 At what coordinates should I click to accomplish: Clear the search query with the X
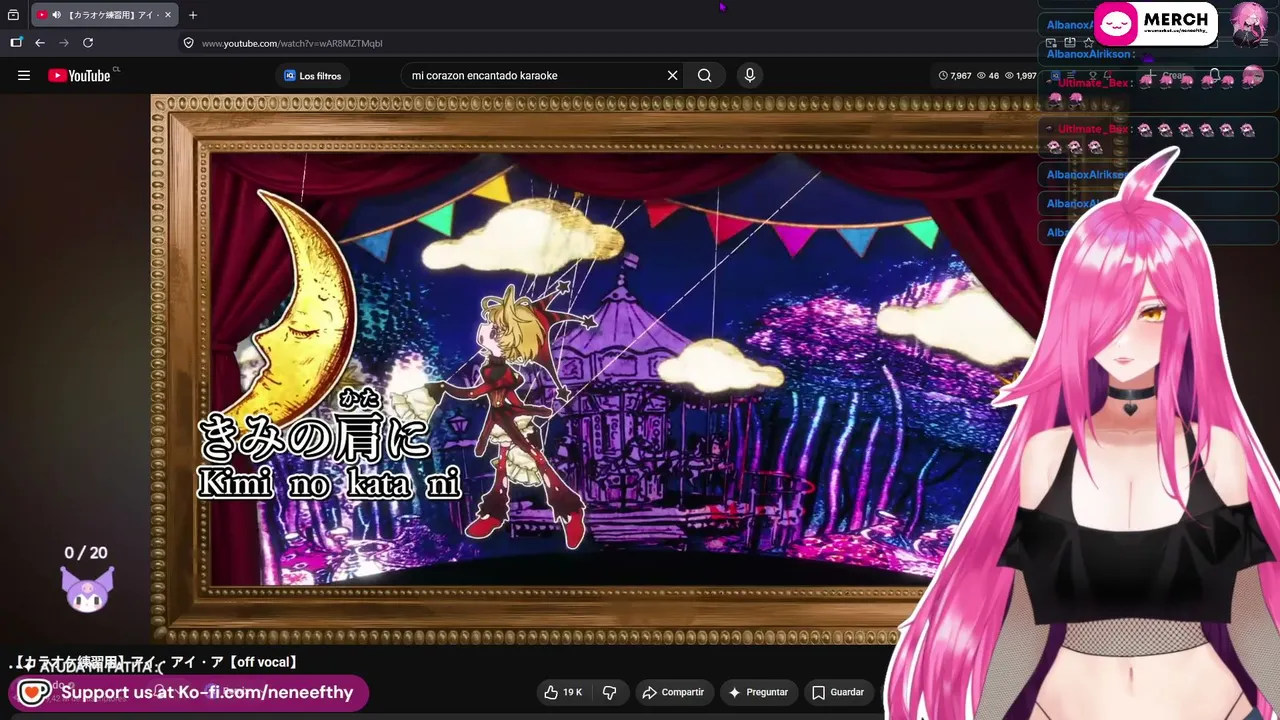click(673, 76)
